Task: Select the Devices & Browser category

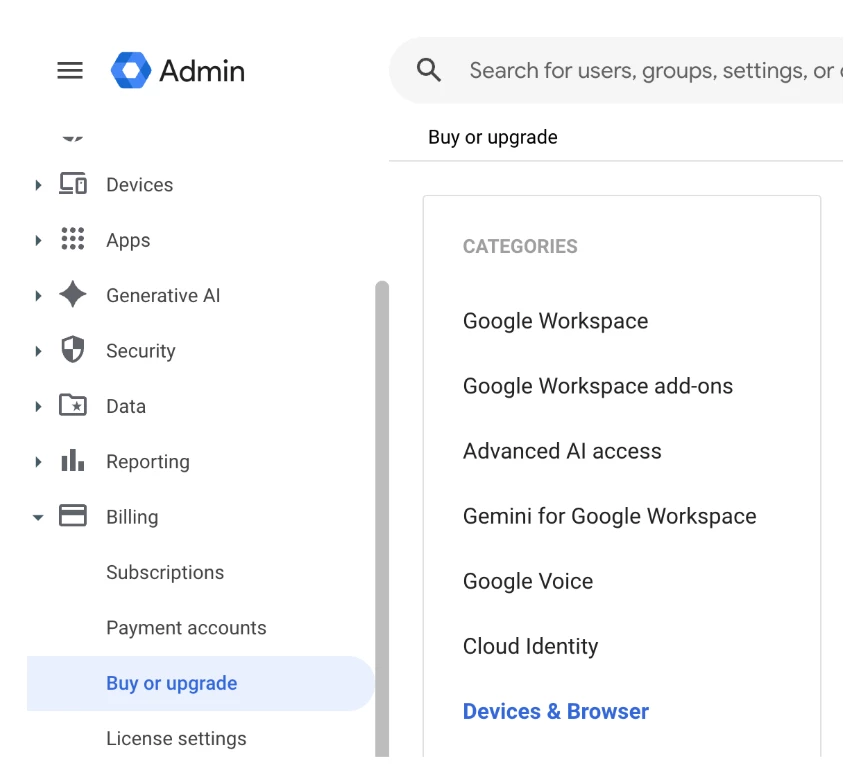Action: click(556, 711)
